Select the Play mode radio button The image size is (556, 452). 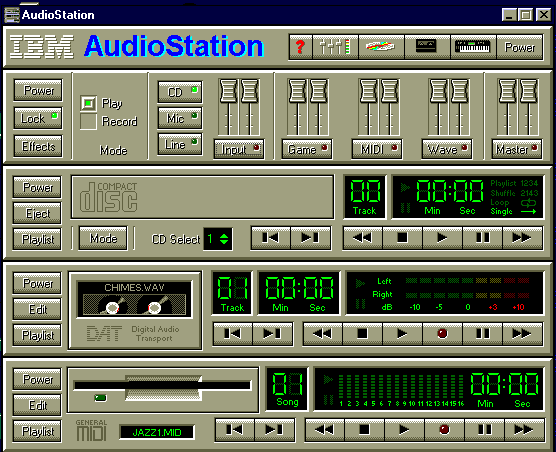tap(88, 104)
